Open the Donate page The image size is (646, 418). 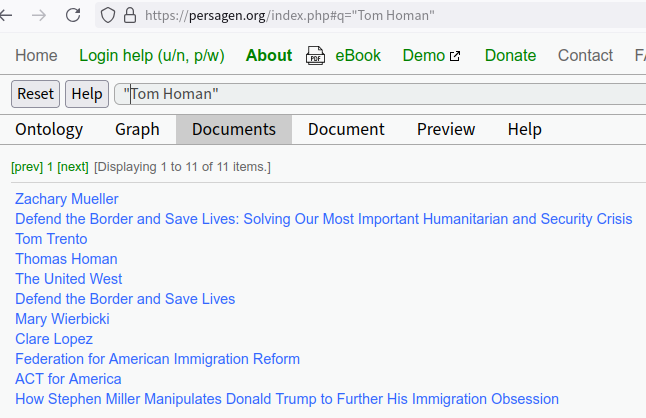coord(510,56)
